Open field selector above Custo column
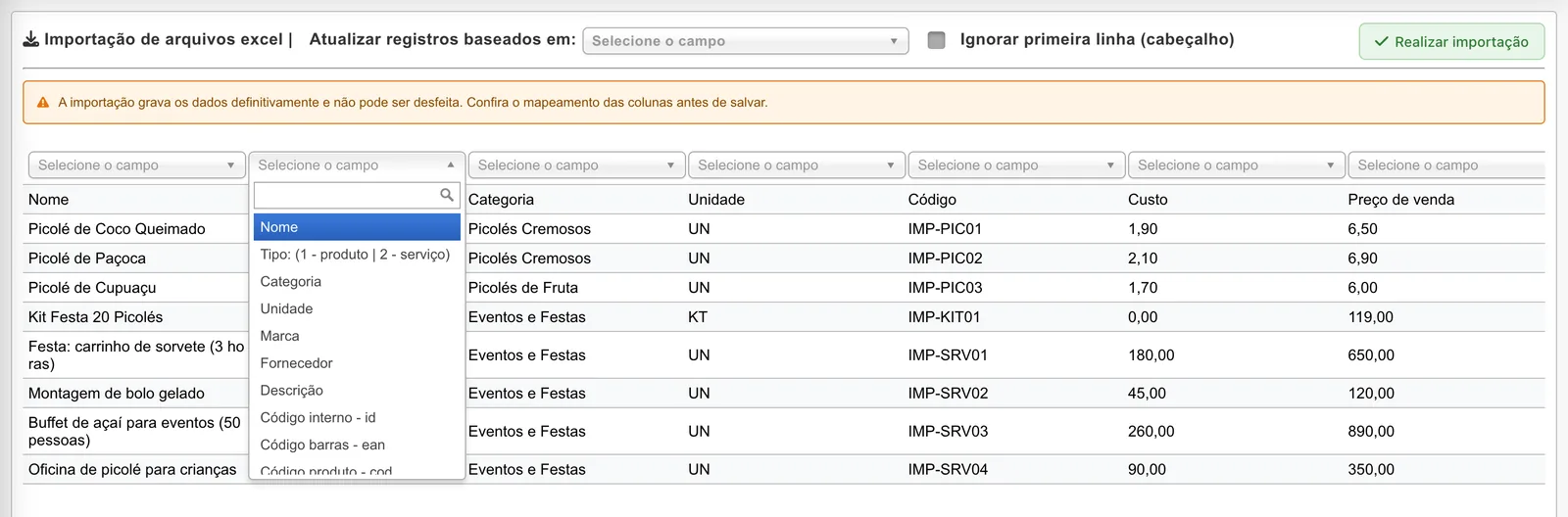Screen dimensions: 1568x517 (x=1236, y=165)
